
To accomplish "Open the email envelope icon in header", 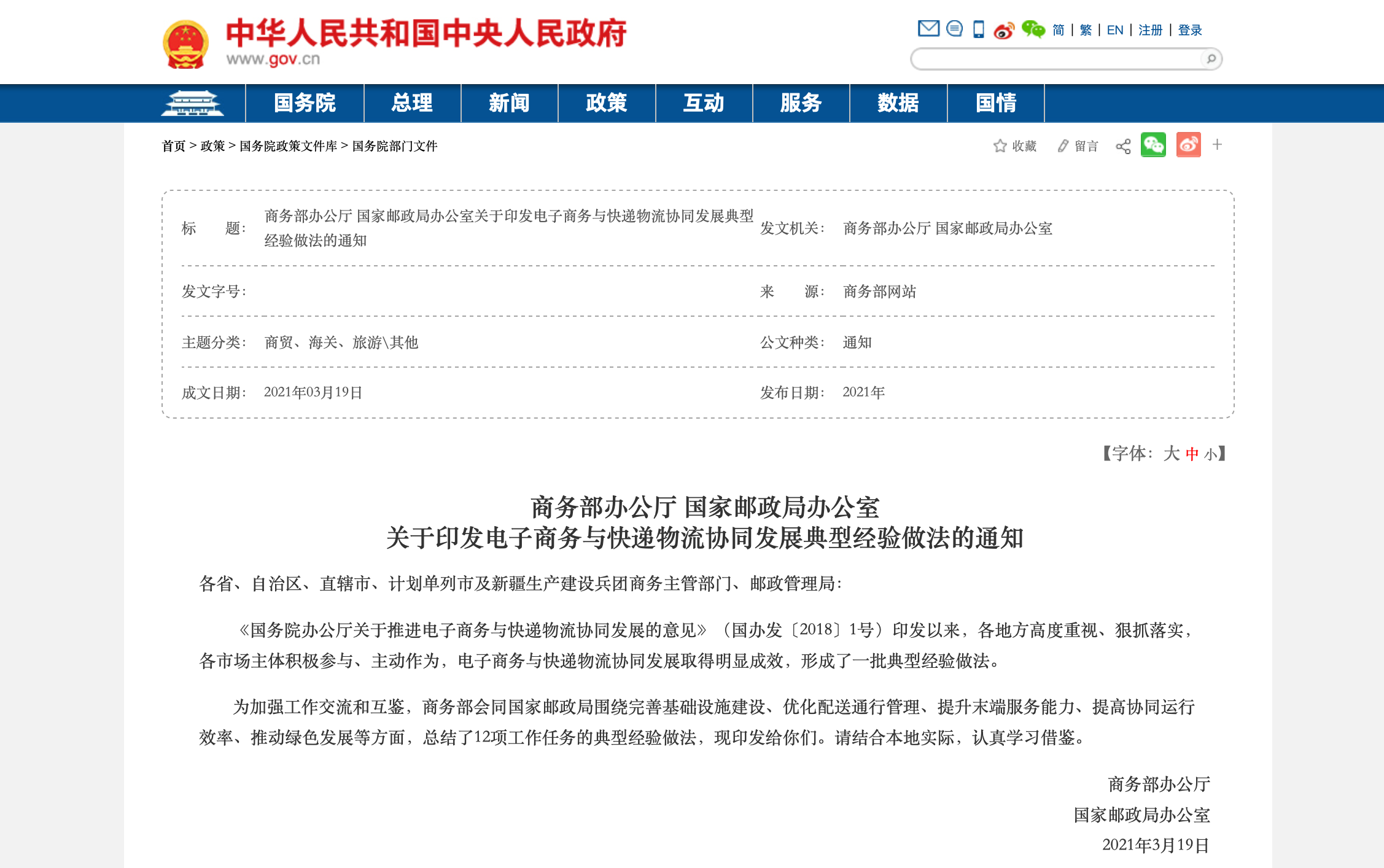I will click(928, 28).
